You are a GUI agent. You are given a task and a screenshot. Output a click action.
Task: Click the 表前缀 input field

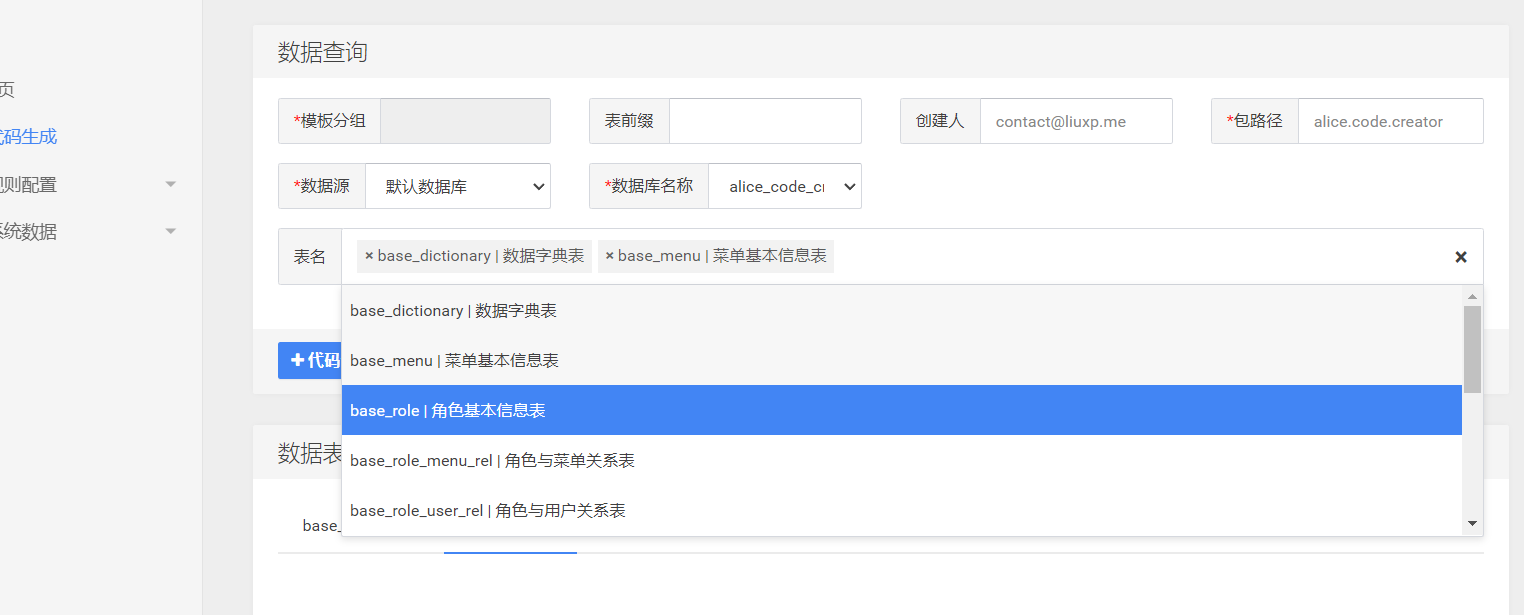(x=765, y=121)
